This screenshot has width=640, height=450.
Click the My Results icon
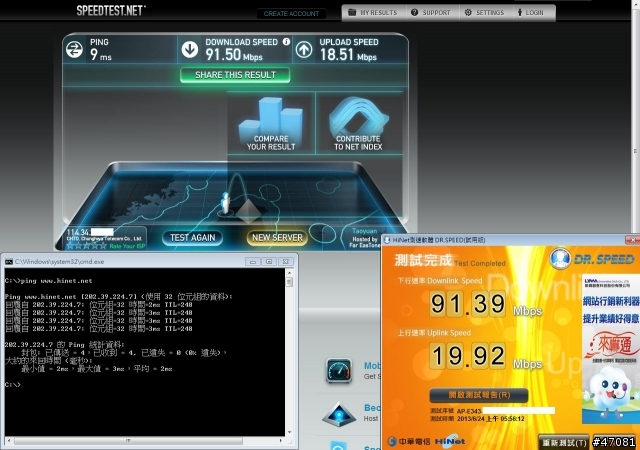click(352, 12)
